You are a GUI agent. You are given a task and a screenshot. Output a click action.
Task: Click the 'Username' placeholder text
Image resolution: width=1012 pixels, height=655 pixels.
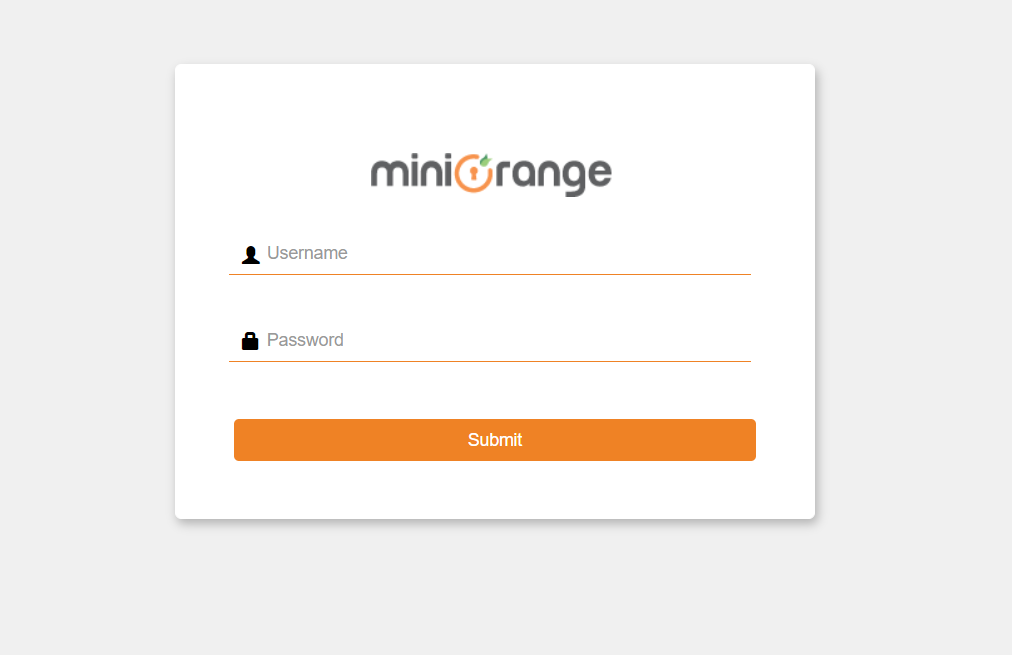coord(307,253)
